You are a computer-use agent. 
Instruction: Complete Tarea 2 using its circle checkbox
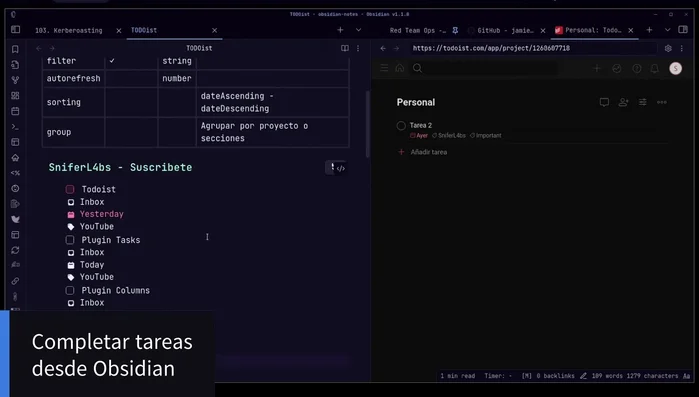point(401,126)
